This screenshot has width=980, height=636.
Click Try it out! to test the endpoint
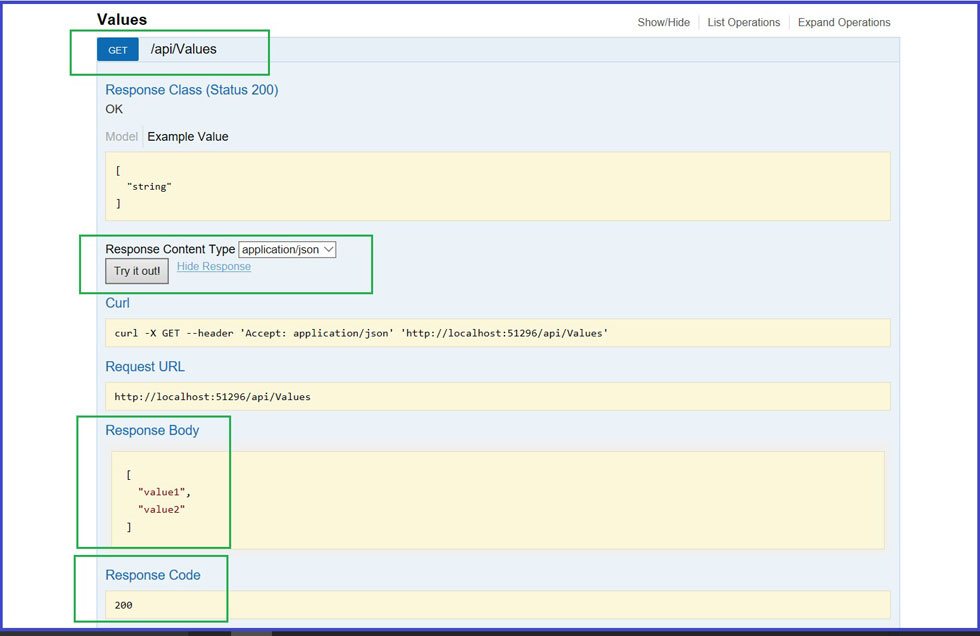[x=136, y=271]
